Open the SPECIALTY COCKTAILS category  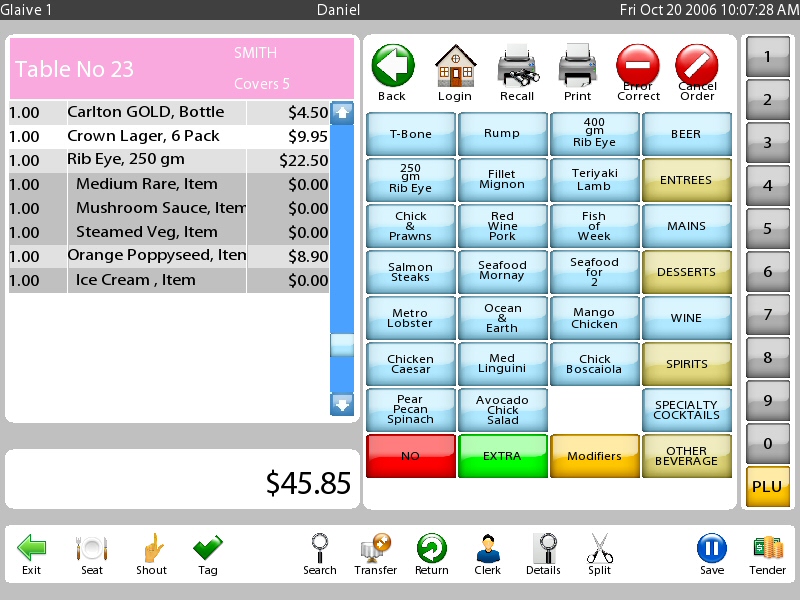coord(686,410)
